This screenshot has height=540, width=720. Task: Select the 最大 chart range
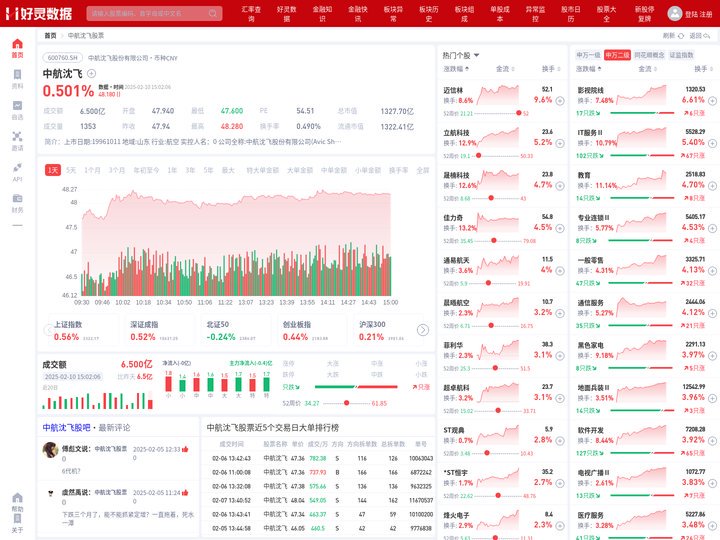[x=228, y=170]
